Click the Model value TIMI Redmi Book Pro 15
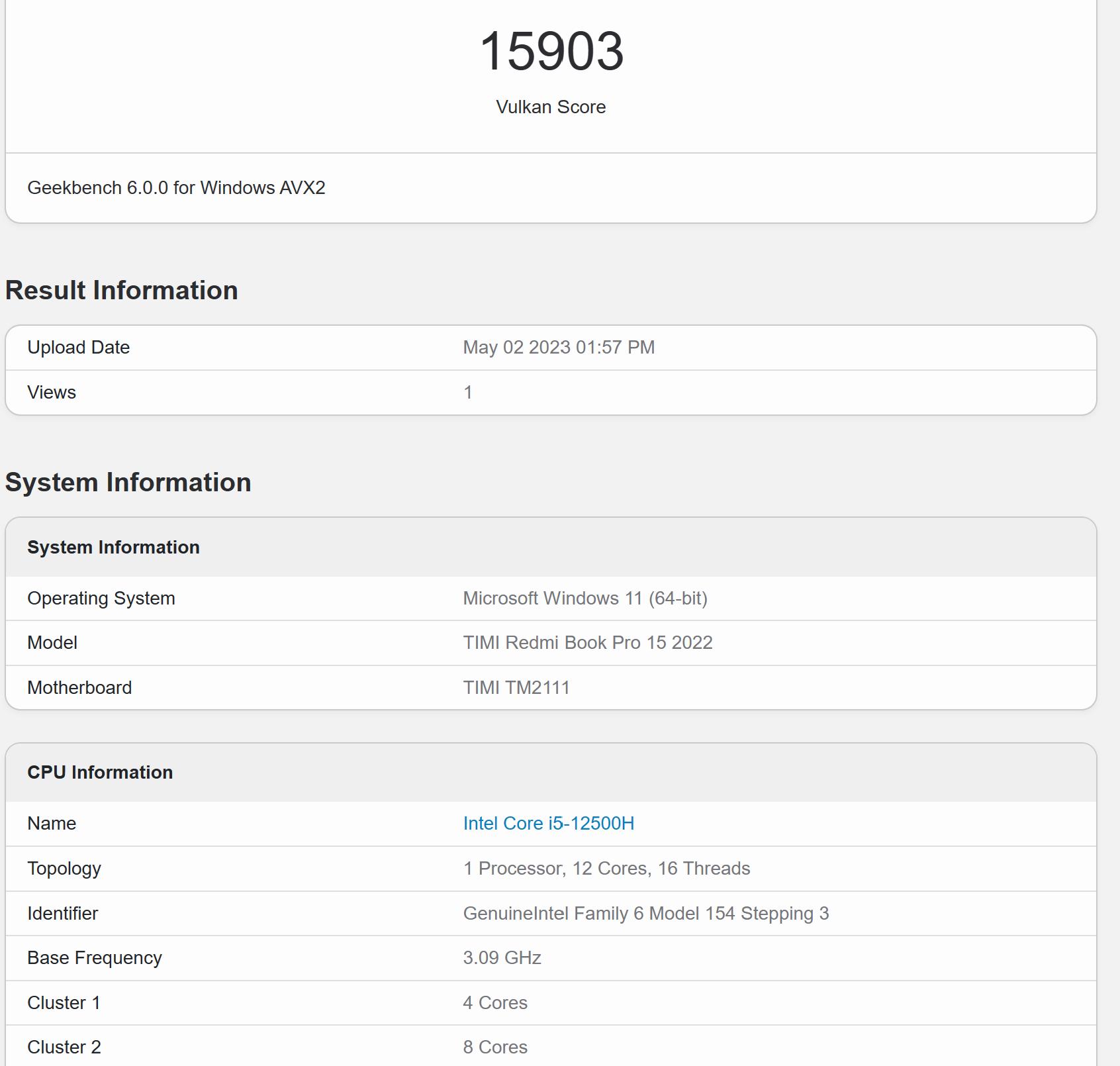Screen dimensions: 1120x1066 (x=588, y=642)
